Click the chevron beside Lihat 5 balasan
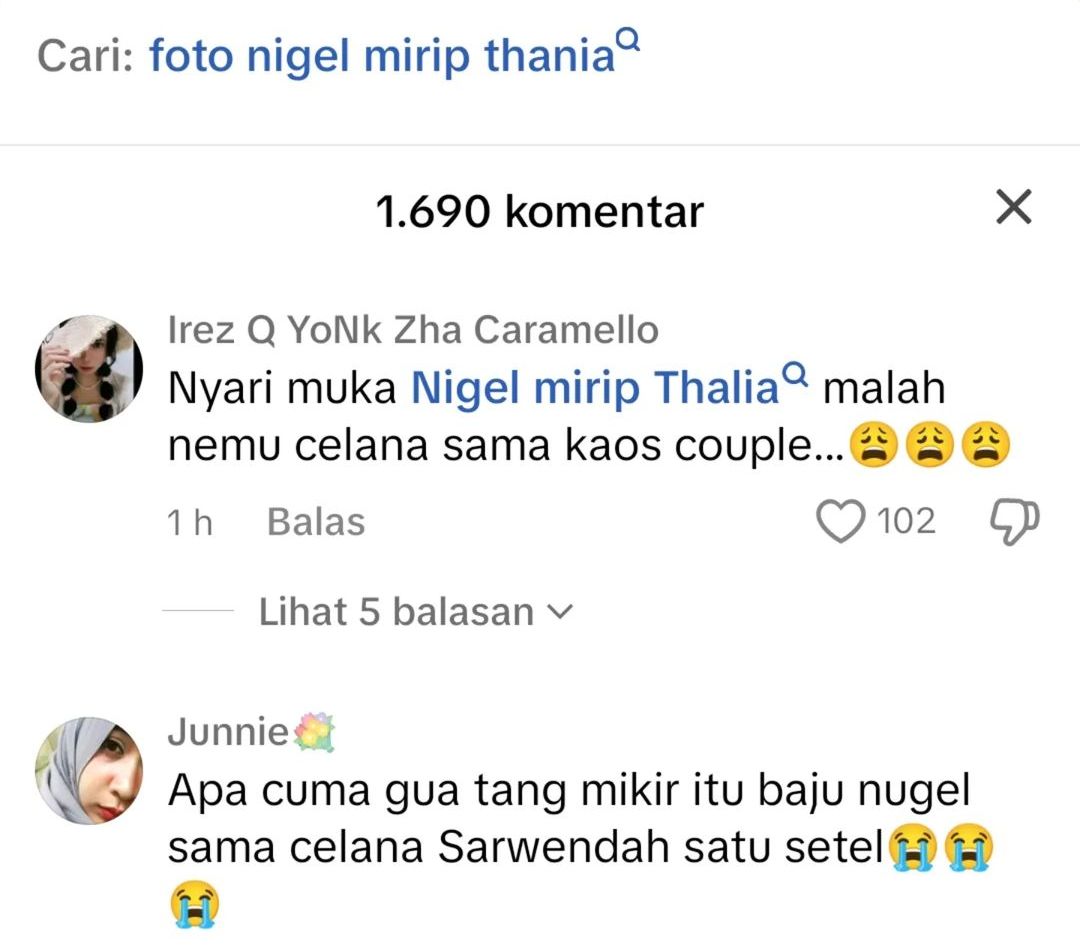Image resolution: width=1080 pixels, height=952 pixels. click(x=560, y=611)
